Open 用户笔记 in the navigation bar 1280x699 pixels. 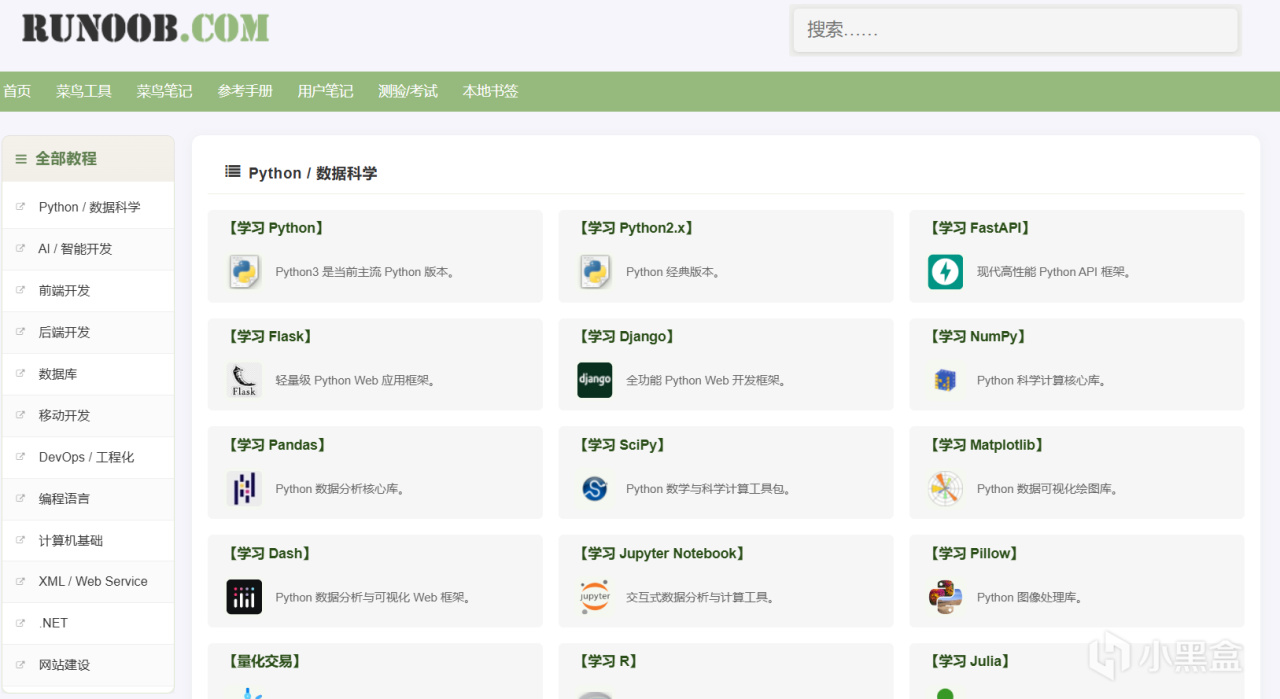coord(325,91)
